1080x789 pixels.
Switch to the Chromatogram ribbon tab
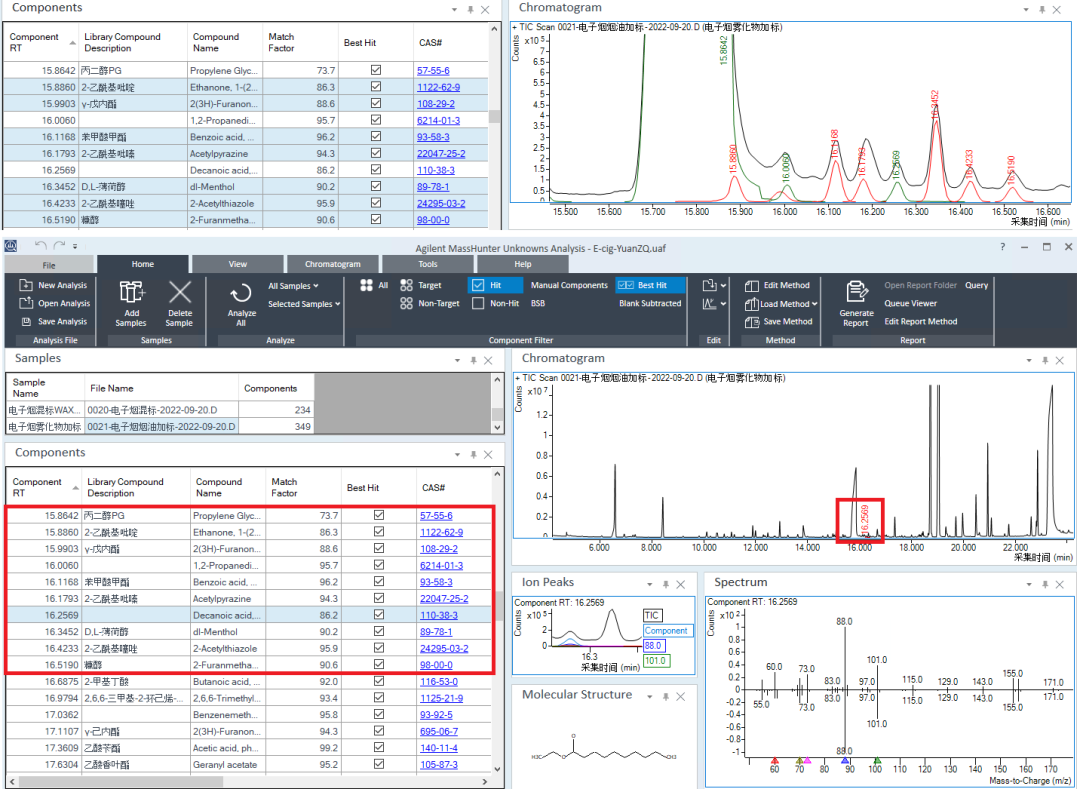[x=333, y=264]
